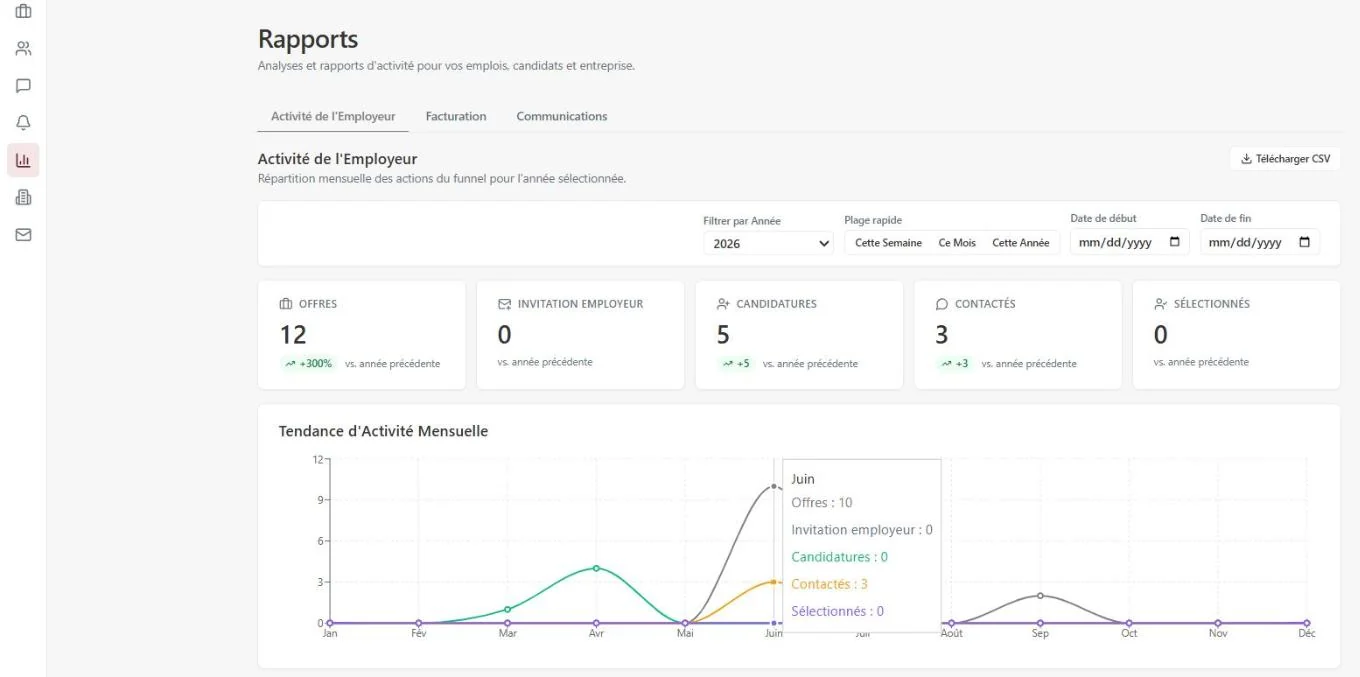Click the Déc label on chart axis
Image resolution: width=1360 pixels, height=677 pixels.
coord(1306,633)
